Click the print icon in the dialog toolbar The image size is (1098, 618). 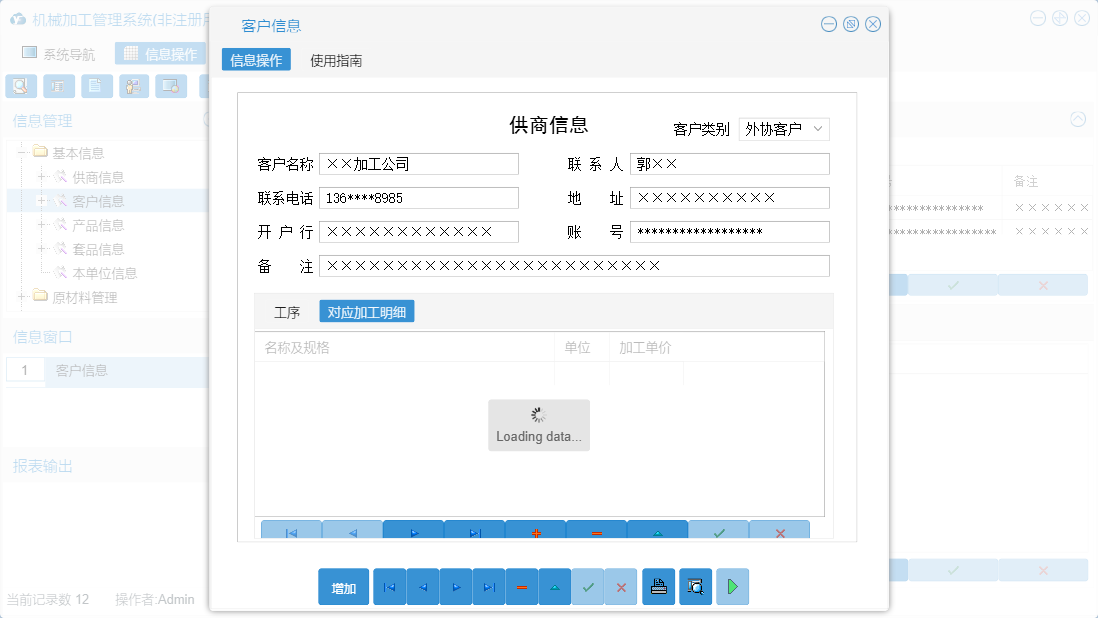(658, 587)
